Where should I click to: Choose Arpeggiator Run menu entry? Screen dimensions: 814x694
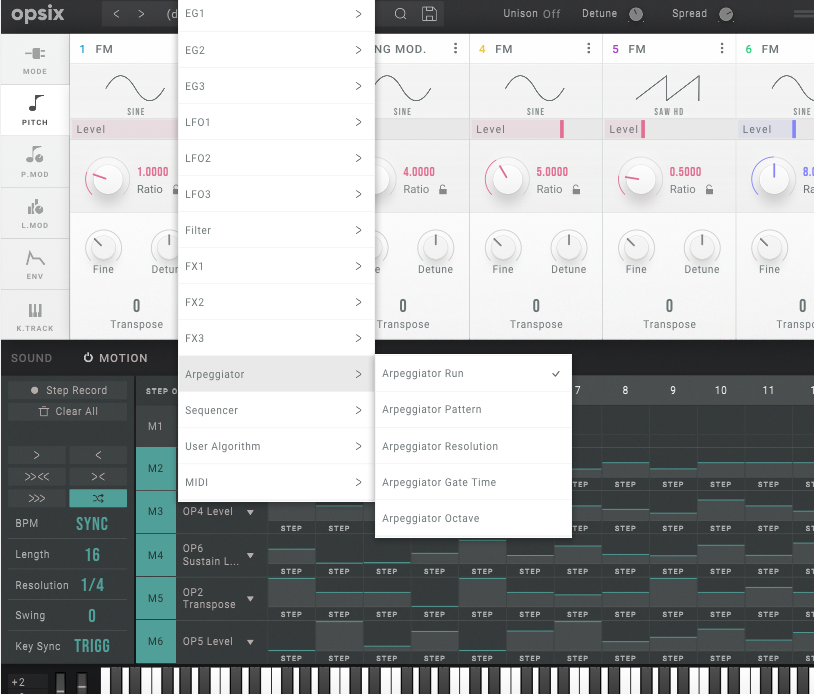click(473, 373)
